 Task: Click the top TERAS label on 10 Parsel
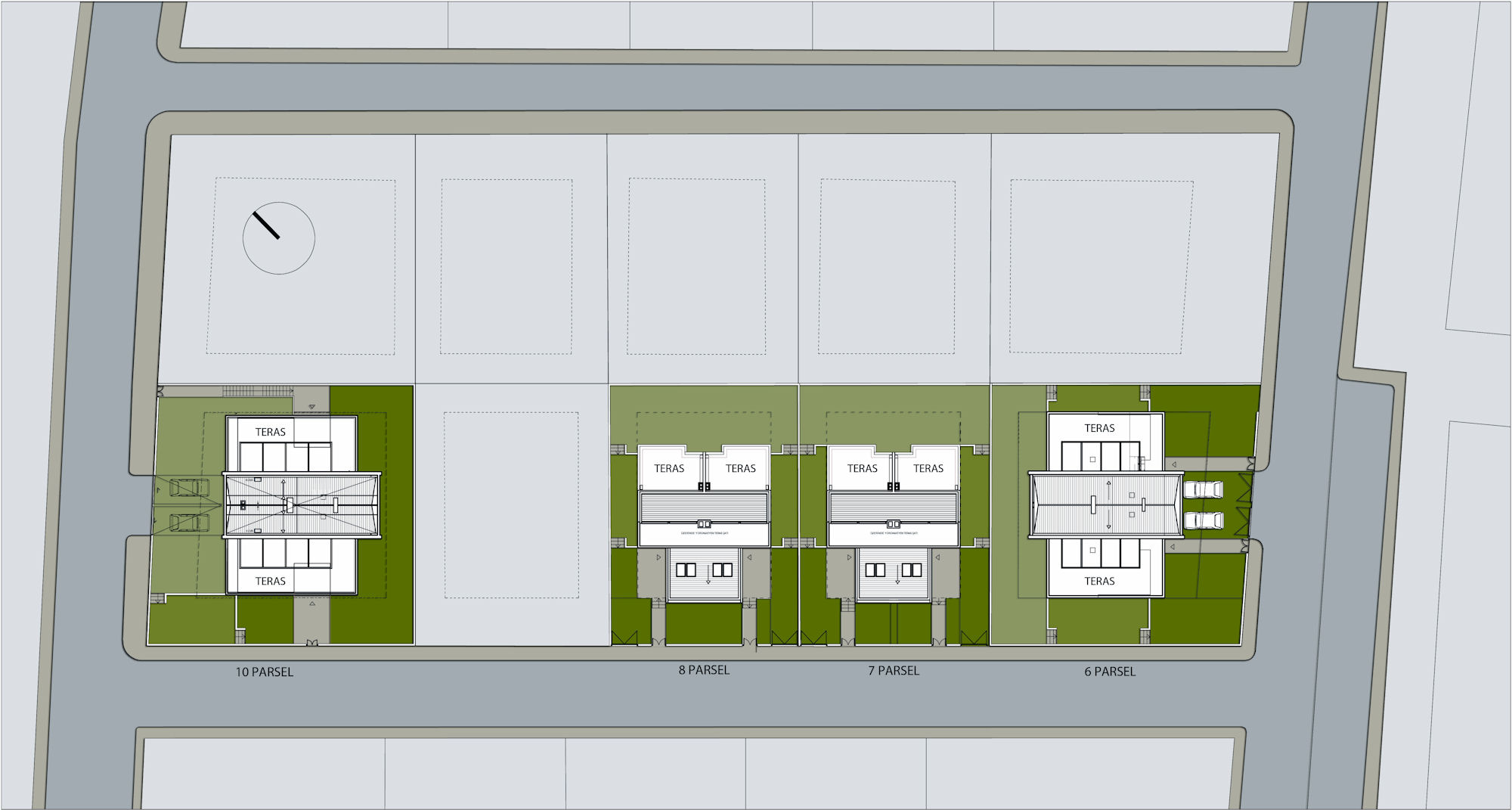coord(270,432)
